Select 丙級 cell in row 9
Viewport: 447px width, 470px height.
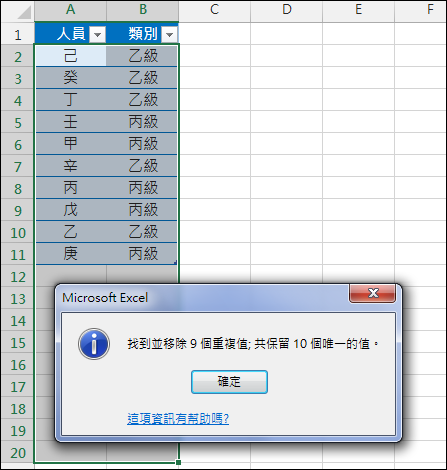pyautogui.click(x=142, y=210)
